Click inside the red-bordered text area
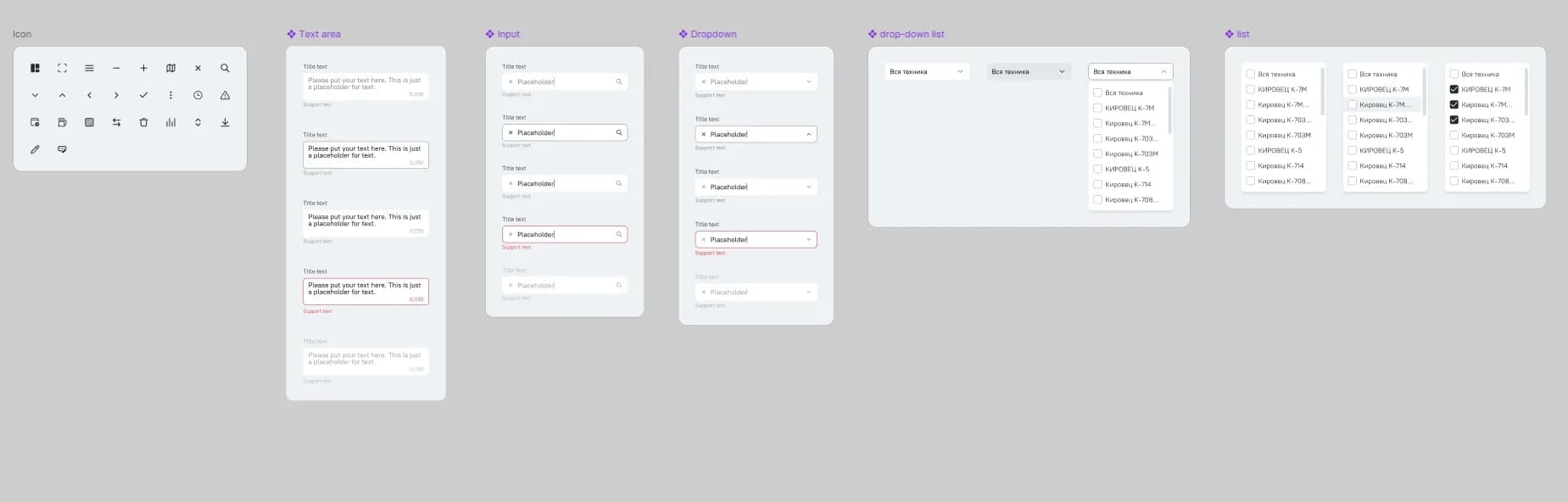This screenshot has width=1568, height=502. coord(365,292)
